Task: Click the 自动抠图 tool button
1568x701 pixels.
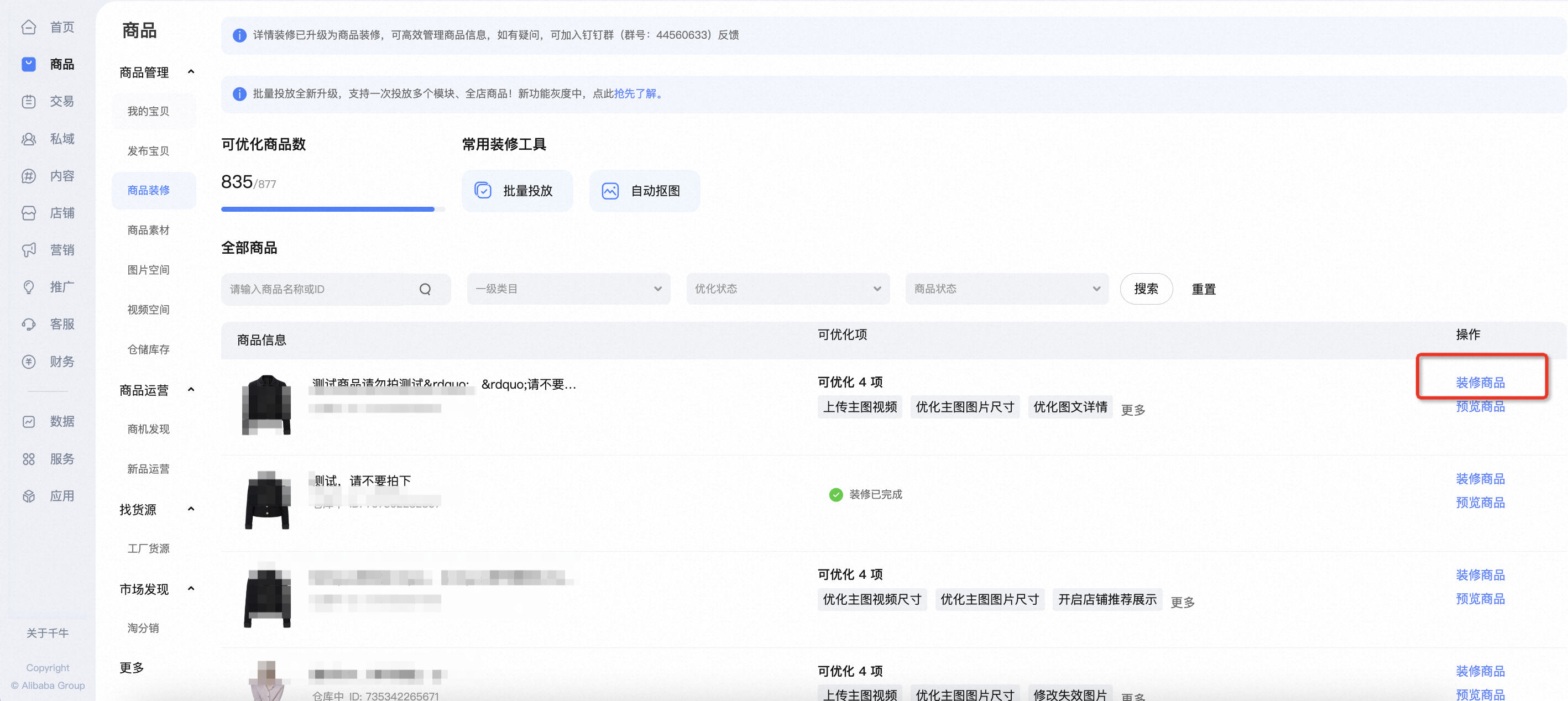Action: click(x=644, y=191)
